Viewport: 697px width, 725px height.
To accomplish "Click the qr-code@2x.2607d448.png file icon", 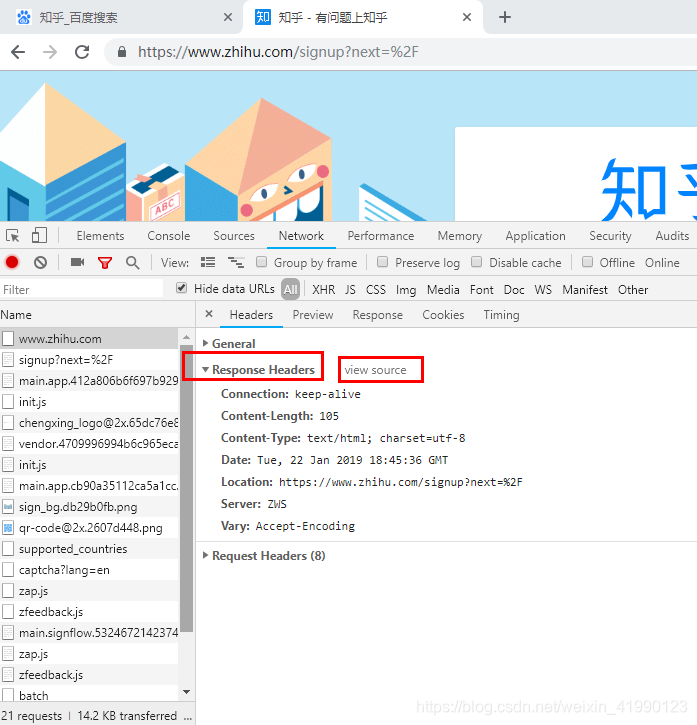I will [8, 528].
